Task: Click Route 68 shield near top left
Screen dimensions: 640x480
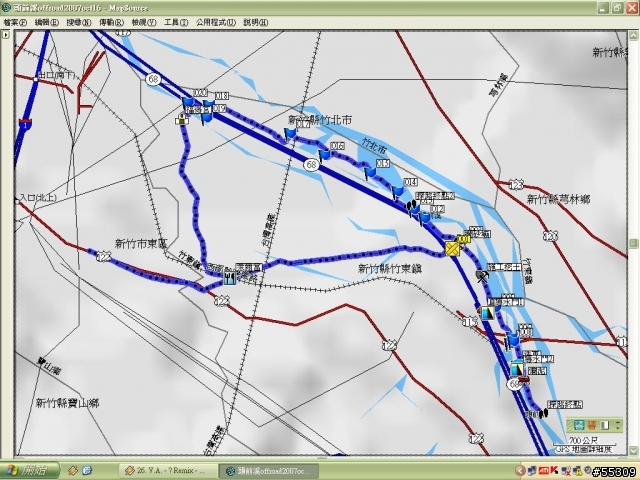Action: click(153, 79)
